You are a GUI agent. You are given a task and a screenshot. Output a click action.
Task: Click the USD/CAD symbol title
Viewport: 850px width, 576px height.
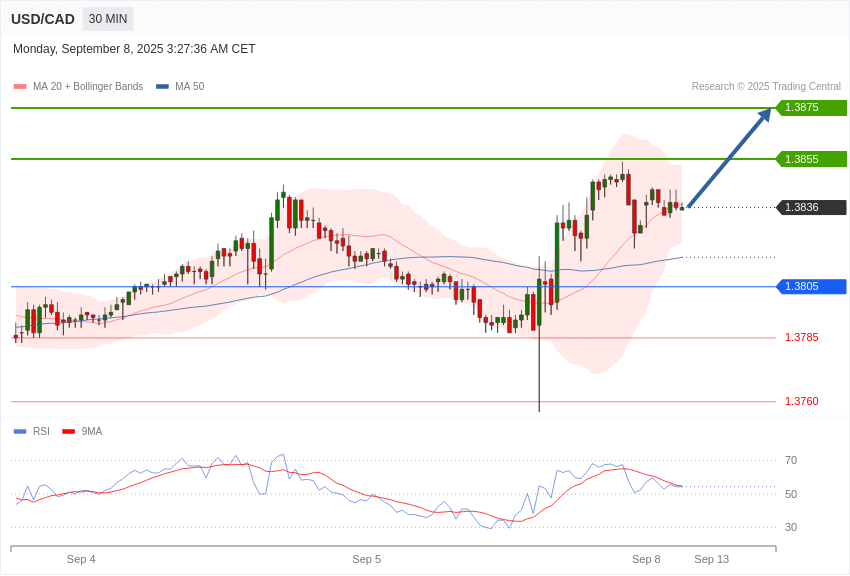click(x=43, y=19)
